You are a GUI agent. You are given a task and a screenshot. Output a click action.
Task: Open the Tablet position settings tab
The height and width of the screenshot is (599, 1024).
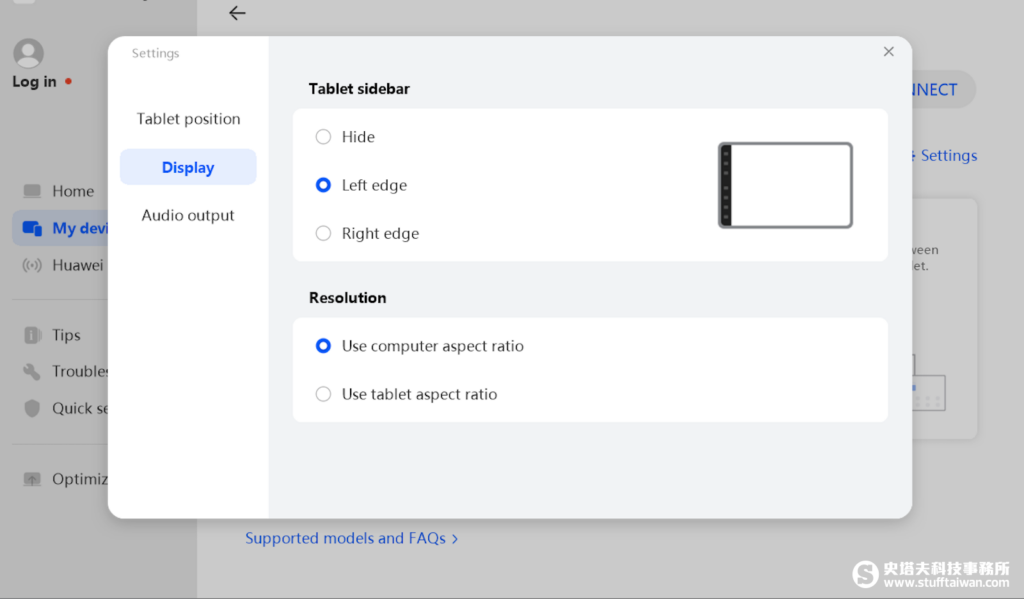tap(188, 119)
